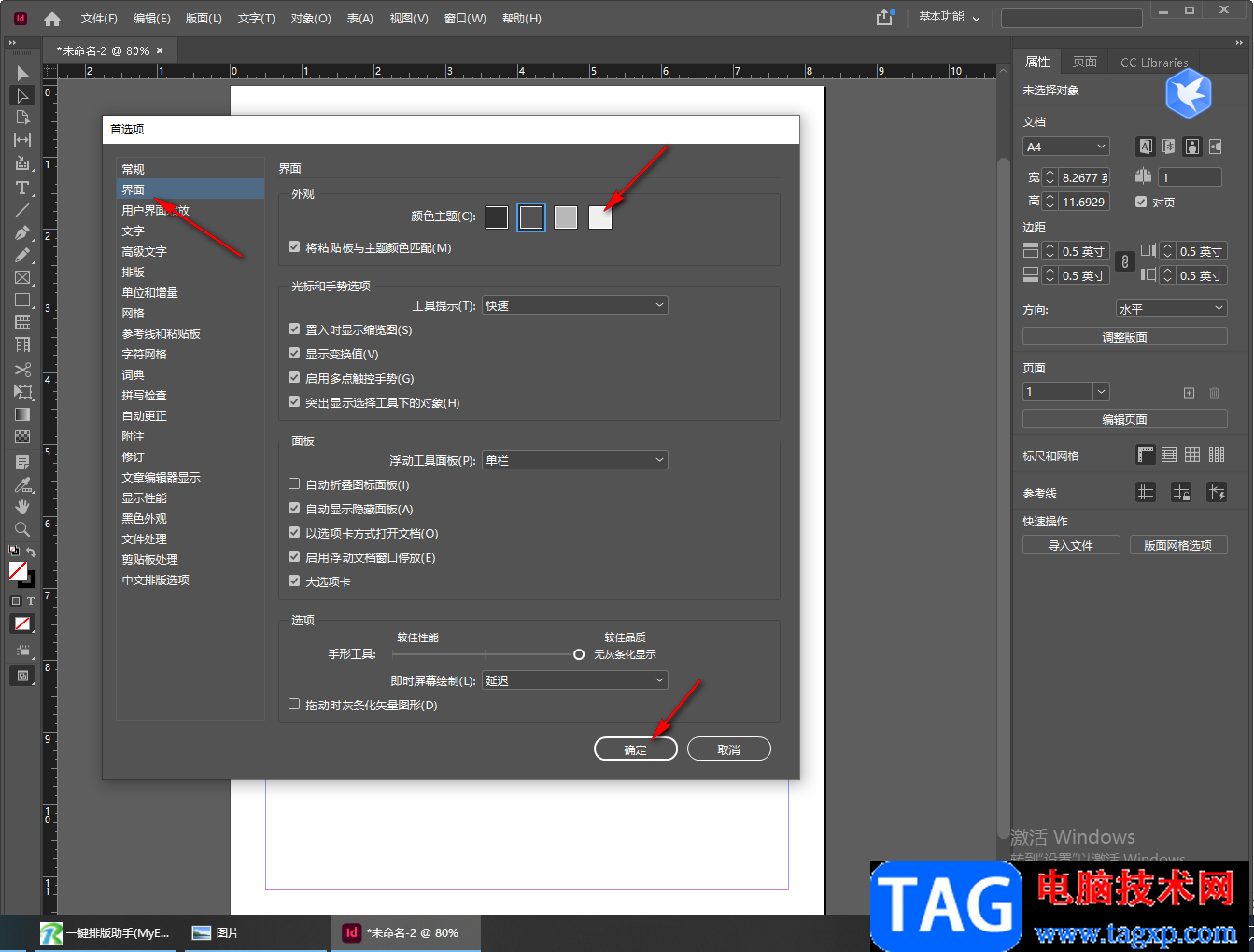Select the Direct Selection tool
The height and width of the screenshot is (952, 1254).
22,95
